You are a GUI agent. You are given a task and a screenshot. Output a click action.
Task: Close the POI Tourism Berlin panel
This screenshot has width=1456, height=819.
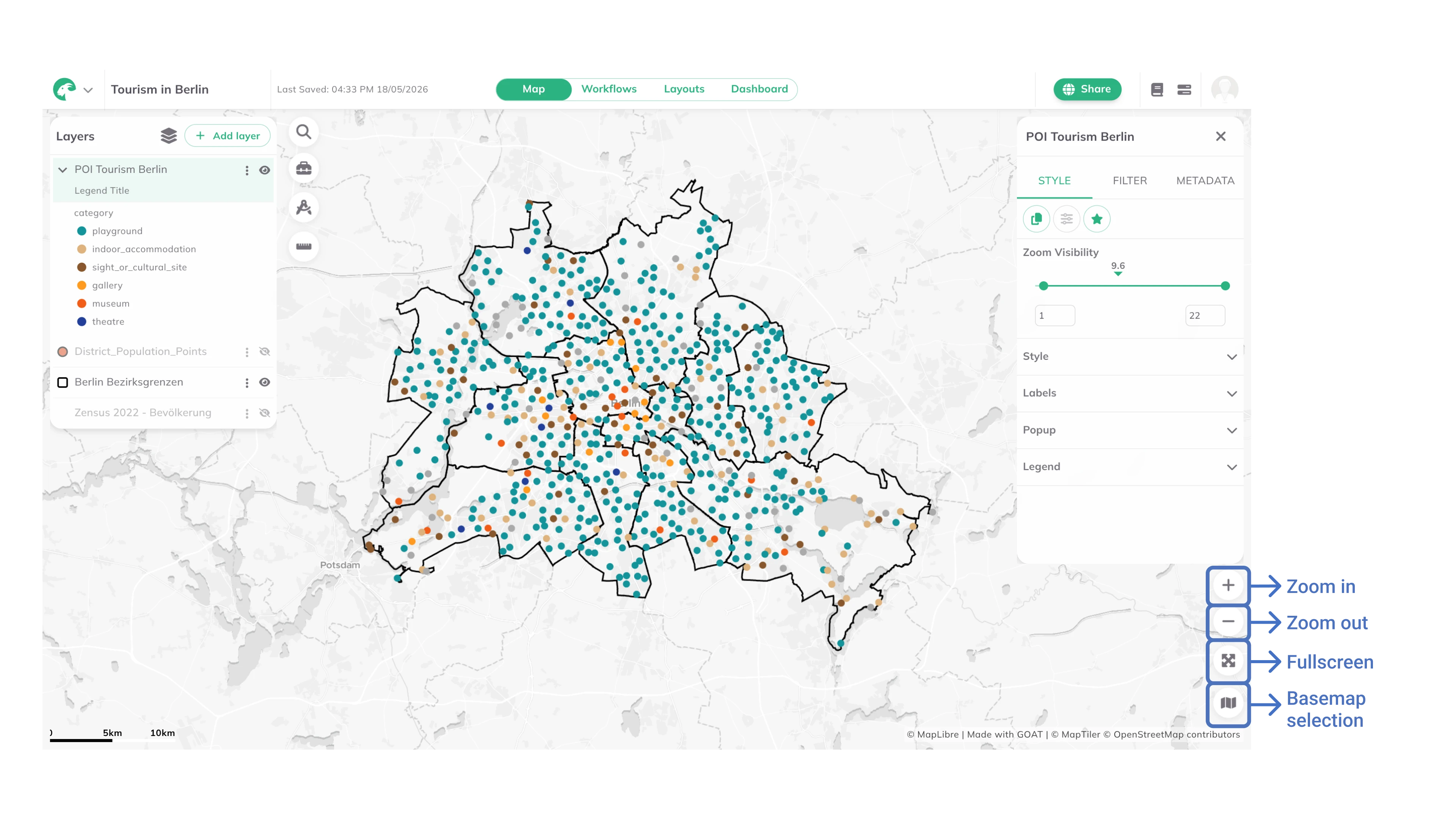[x=1221, y=136]
